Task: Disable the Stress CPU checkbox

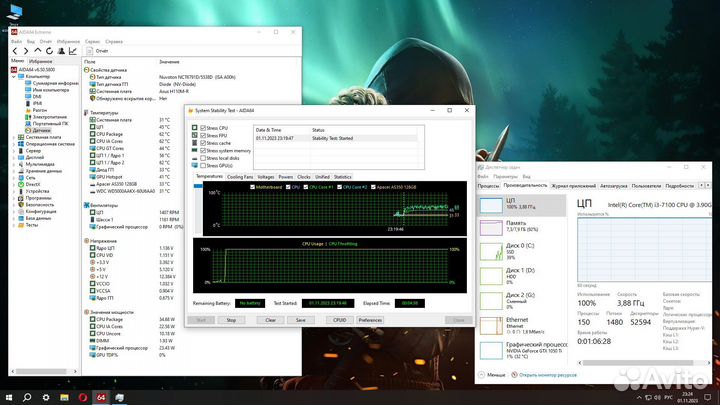Action: (203, 128)
